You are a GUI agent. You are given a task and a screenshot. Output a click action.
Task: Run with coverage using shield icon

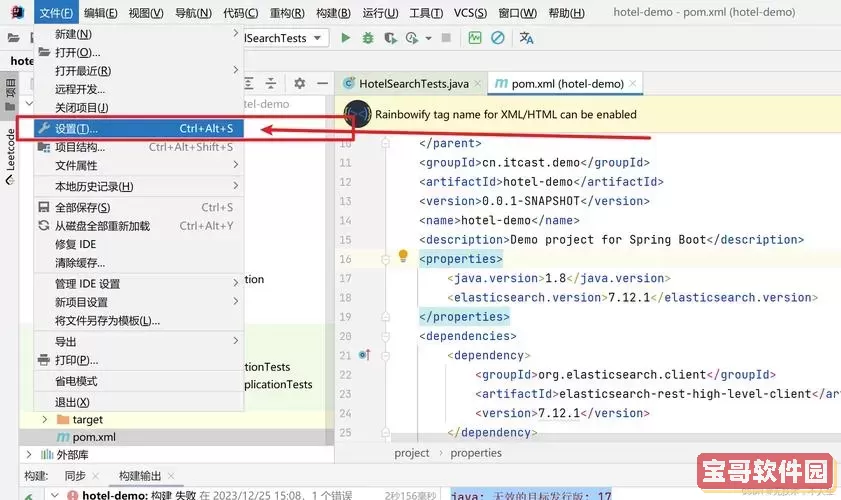[x=390, y=38]
